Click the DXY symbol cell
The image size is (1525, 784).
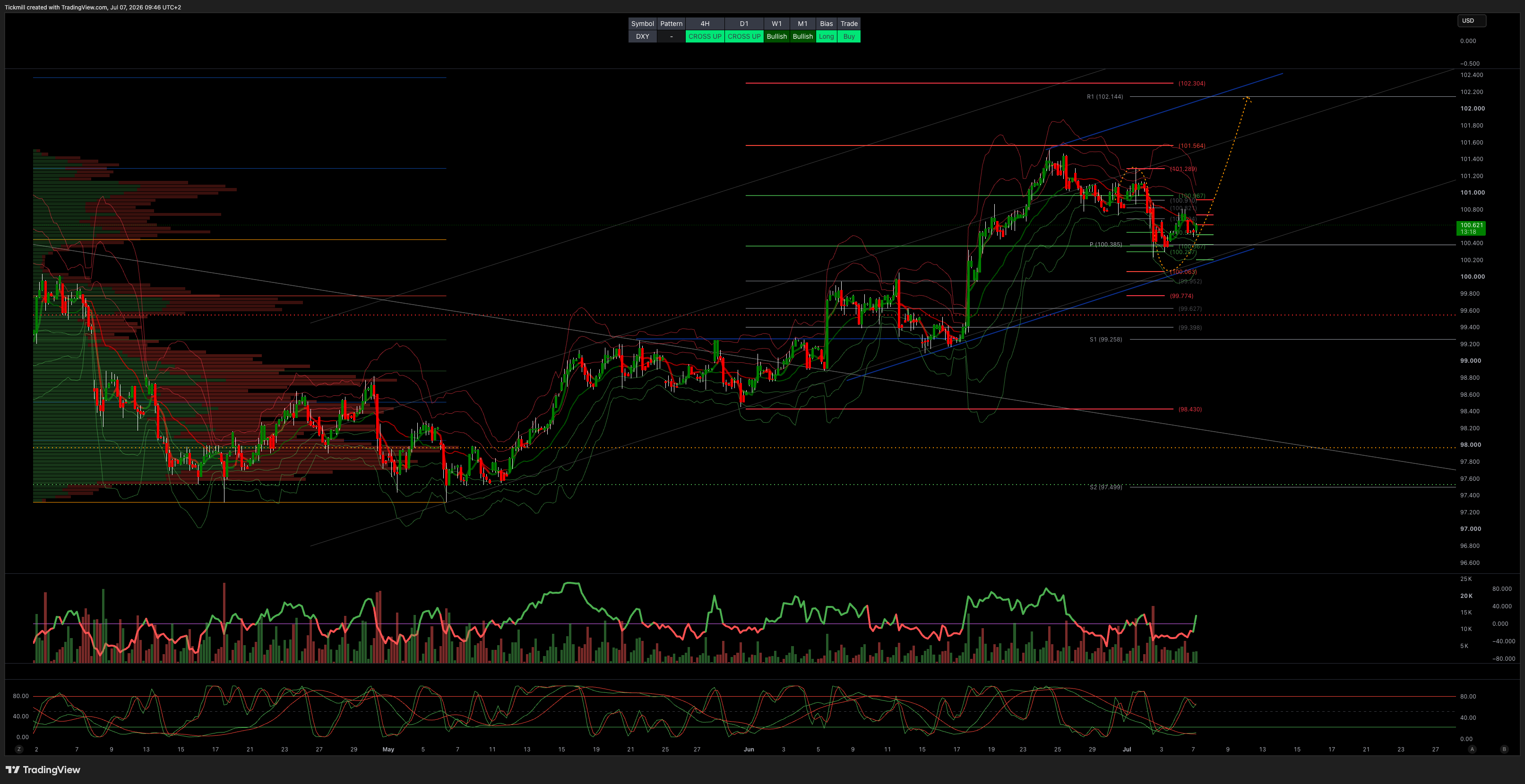coord(642,37)
